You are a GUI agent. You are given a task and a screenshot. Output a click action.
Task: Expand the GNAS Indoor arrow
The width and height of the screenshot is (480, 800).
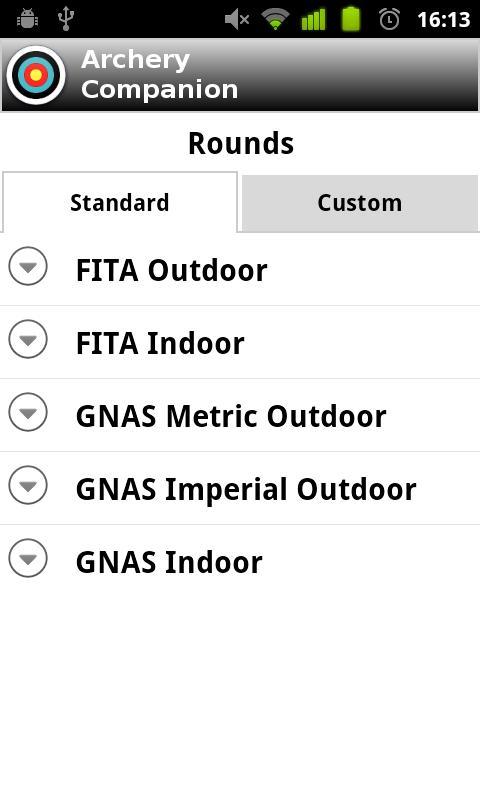28,558
